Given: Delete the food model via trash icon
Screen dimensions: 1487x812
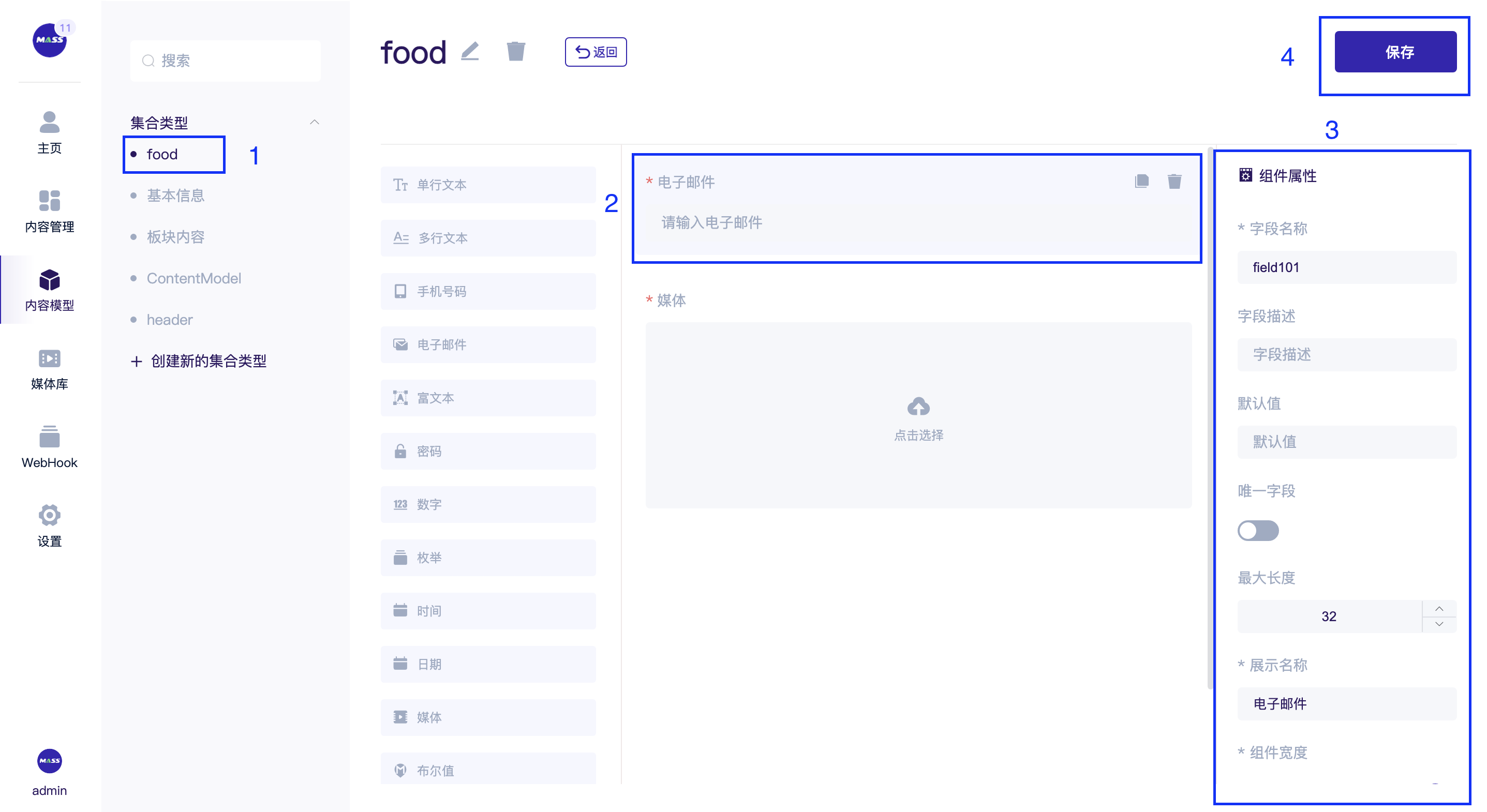Looking at the screenshot, I should (x=515, y=51).
